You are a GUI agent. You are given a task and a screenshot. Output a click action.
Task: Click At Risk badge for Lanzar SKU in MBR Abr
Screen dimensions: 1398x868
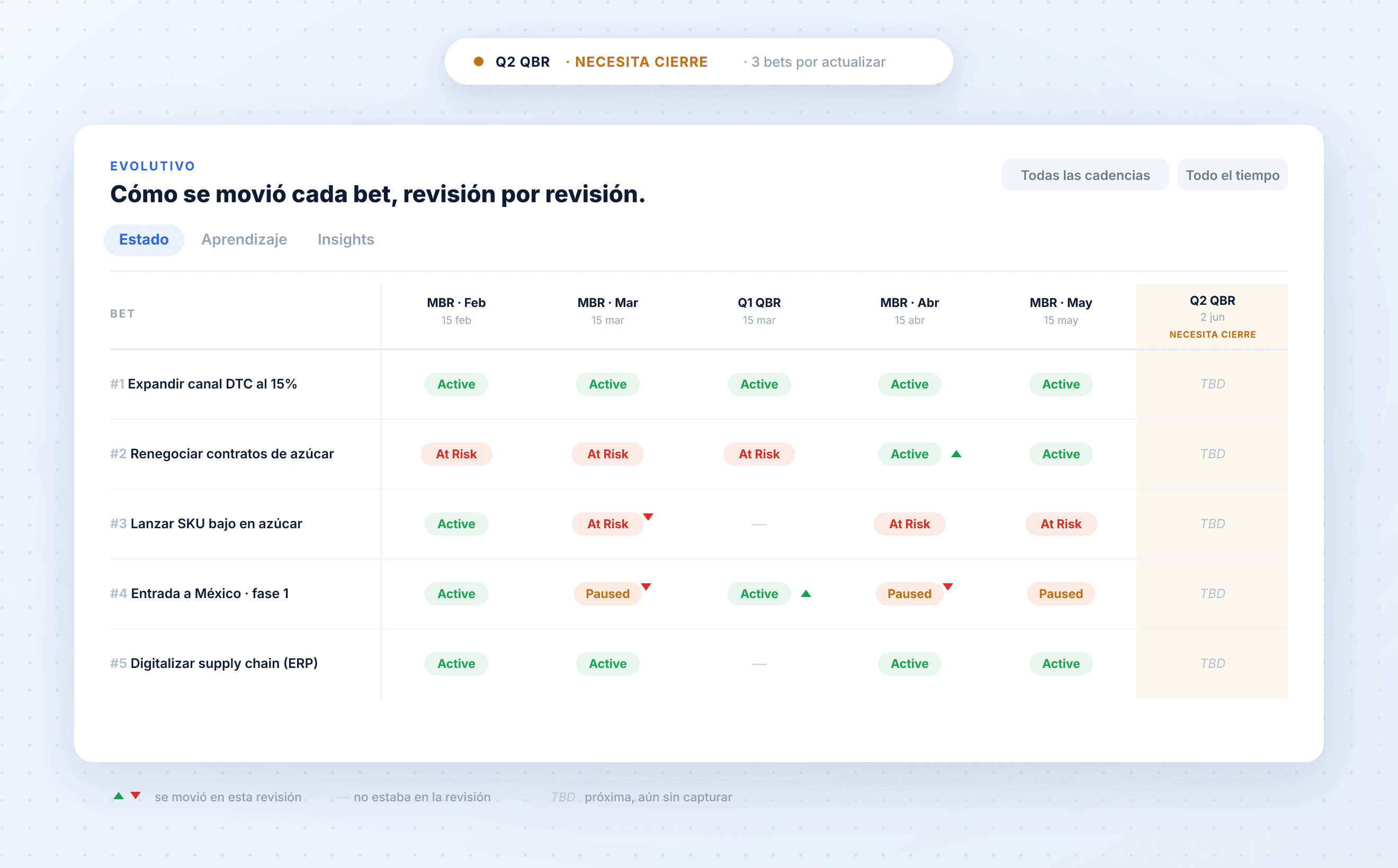pos(910,523)
